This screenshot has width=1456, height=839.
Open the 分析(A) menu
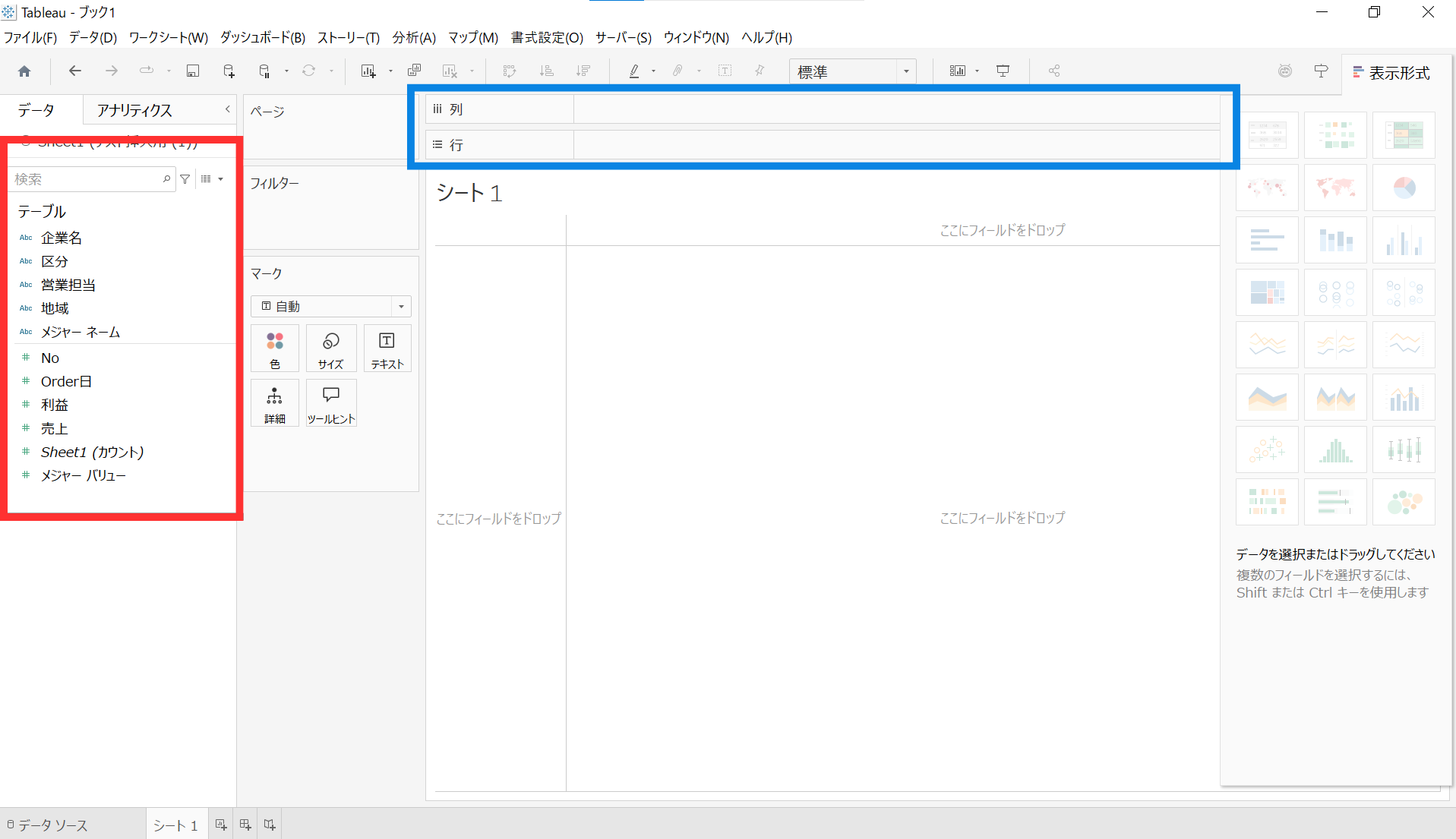point(414,37)
